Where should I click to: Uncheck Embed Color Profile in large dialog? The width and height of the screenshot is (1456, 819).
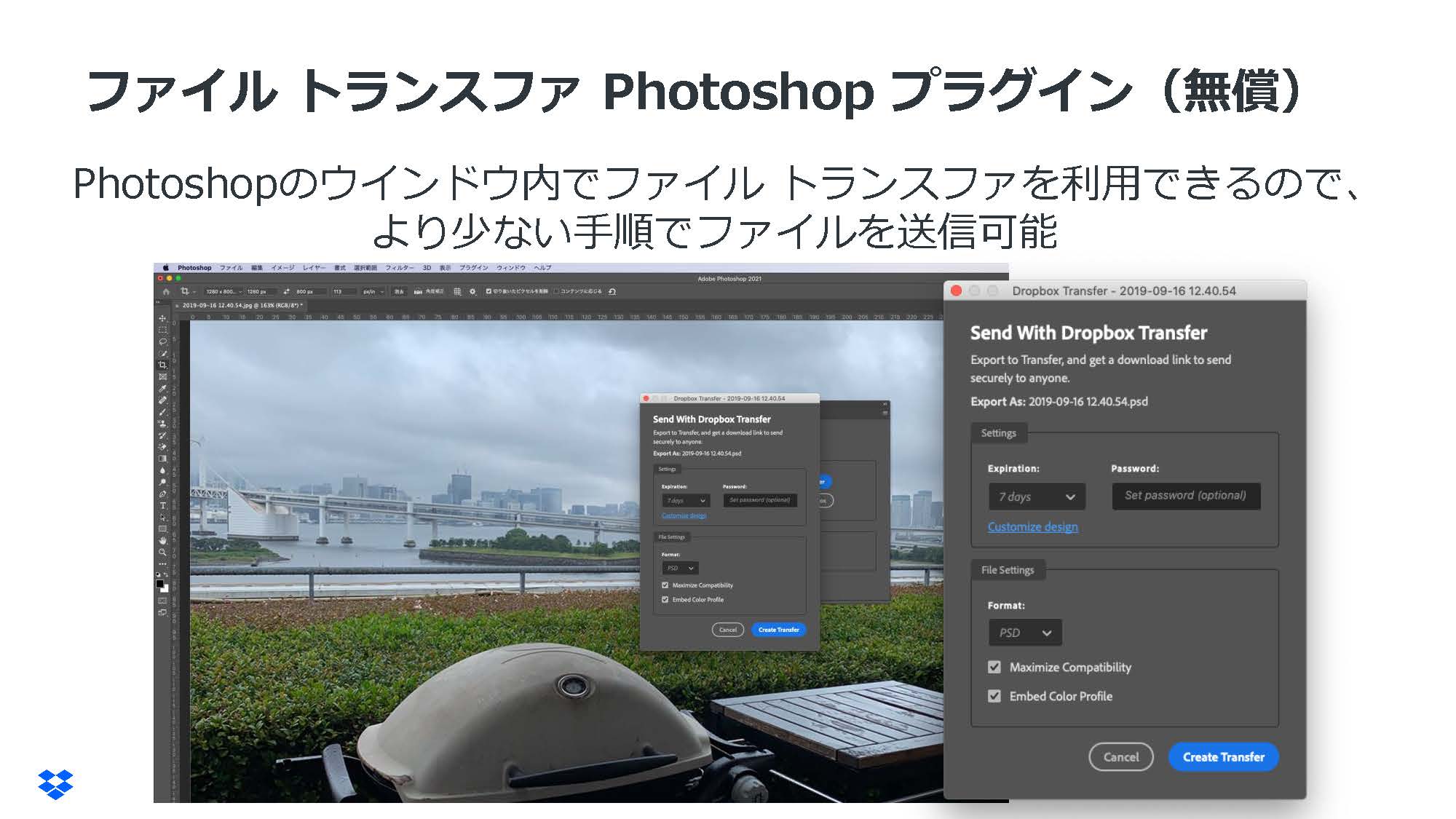click(x=994, y=696)
